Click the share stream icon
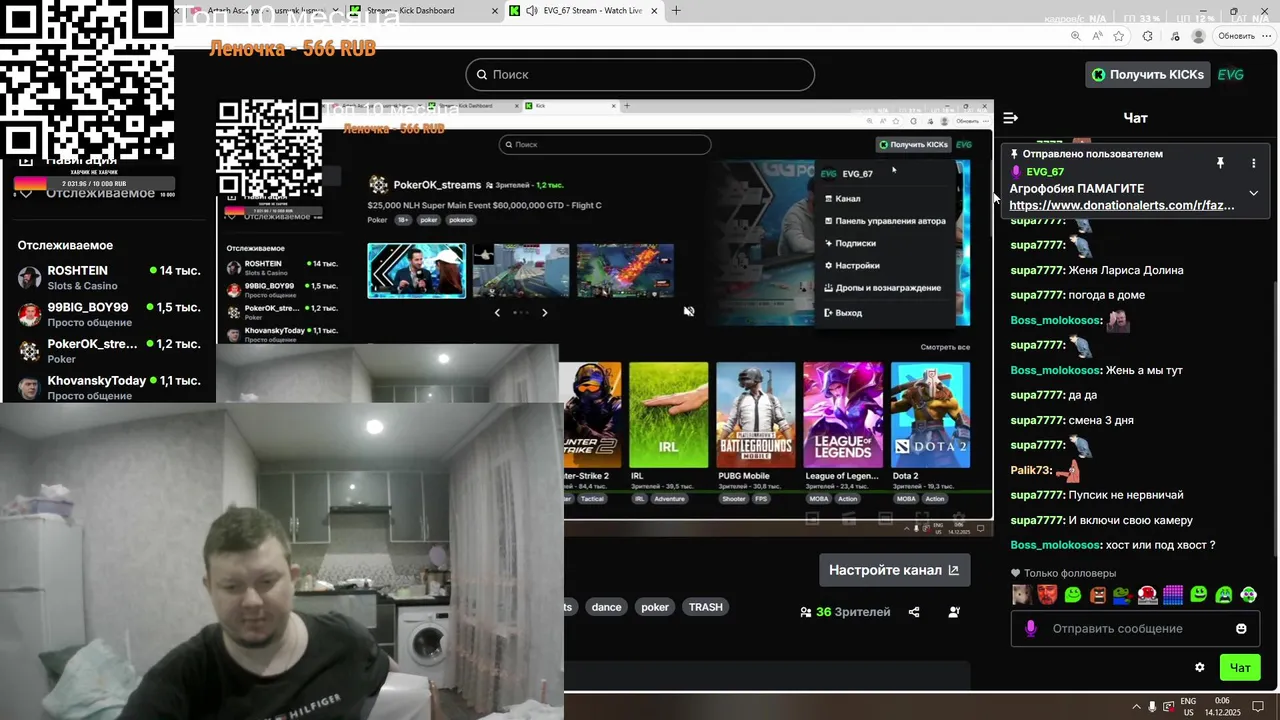Viewport: 1280px width, 720px height. (x=914, y=612)
